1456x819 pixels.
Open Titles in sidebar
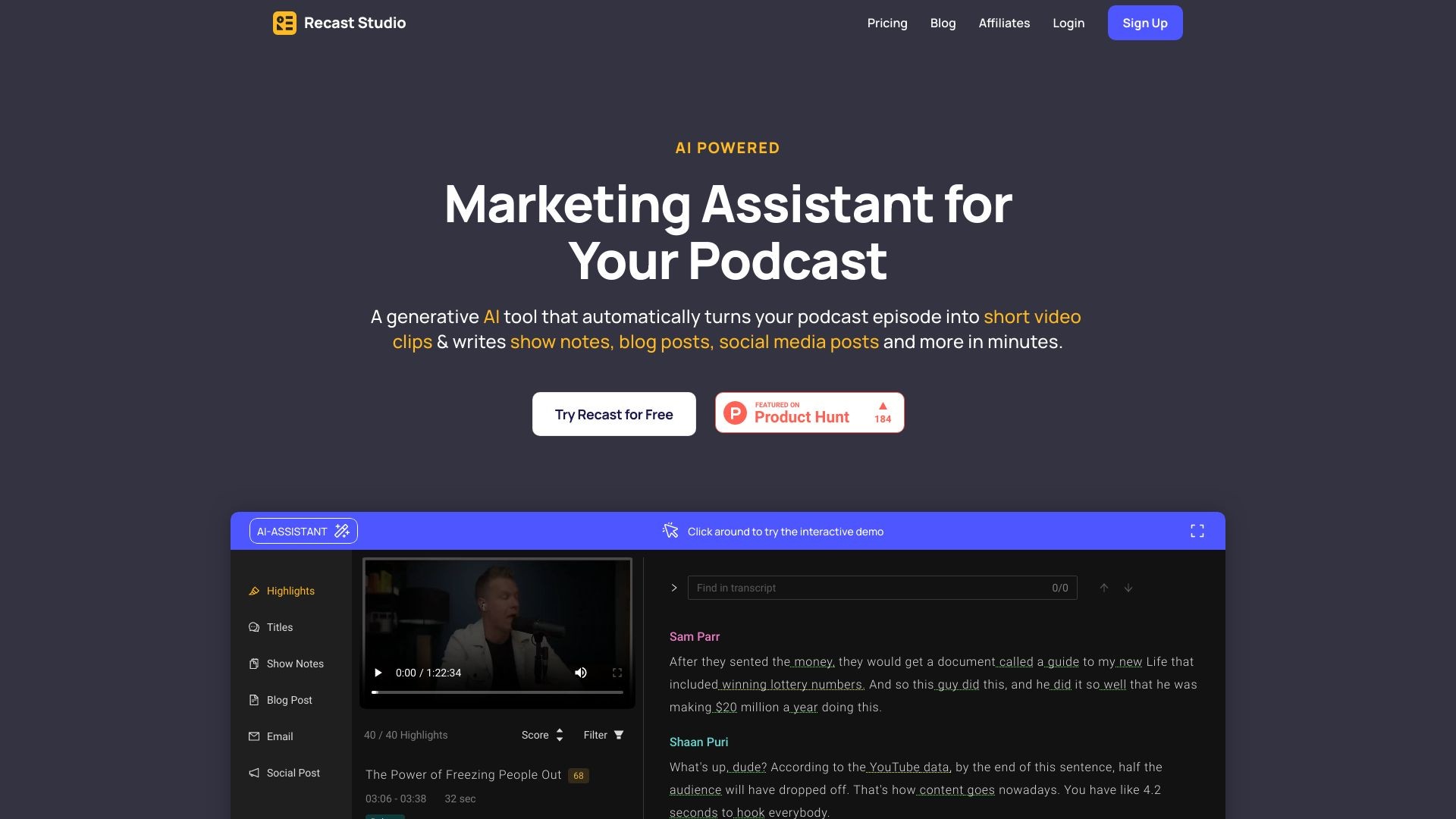pos(279,627)
